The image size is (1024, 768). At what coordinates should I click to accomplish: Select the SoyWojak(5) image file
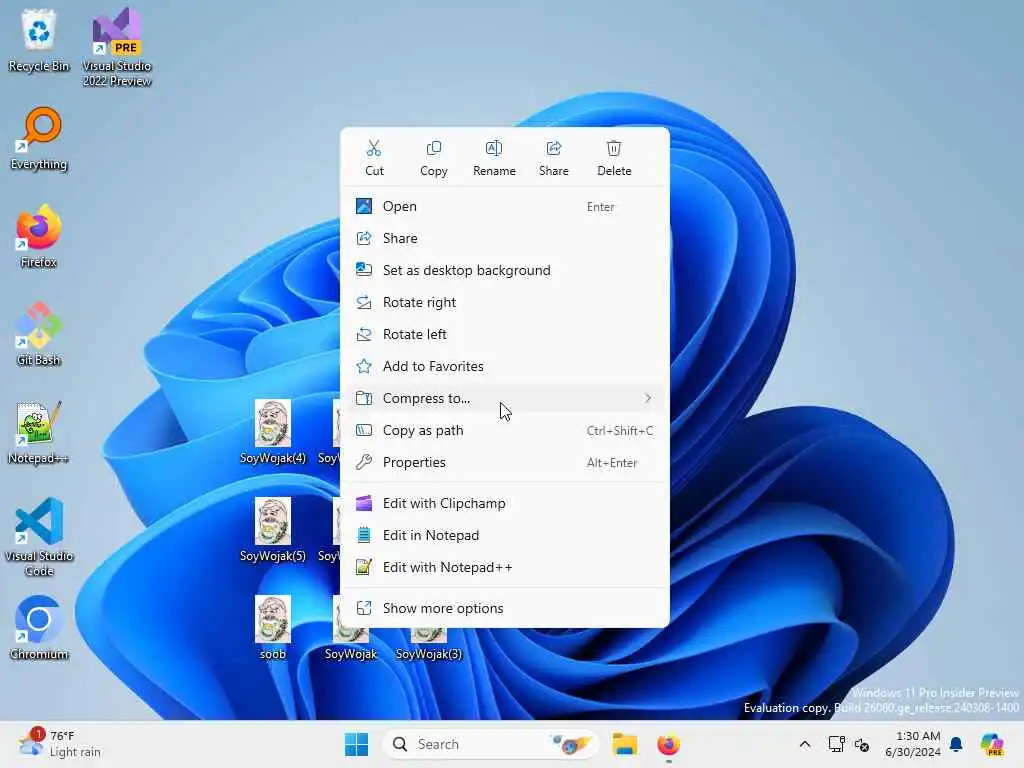[272, 530]
